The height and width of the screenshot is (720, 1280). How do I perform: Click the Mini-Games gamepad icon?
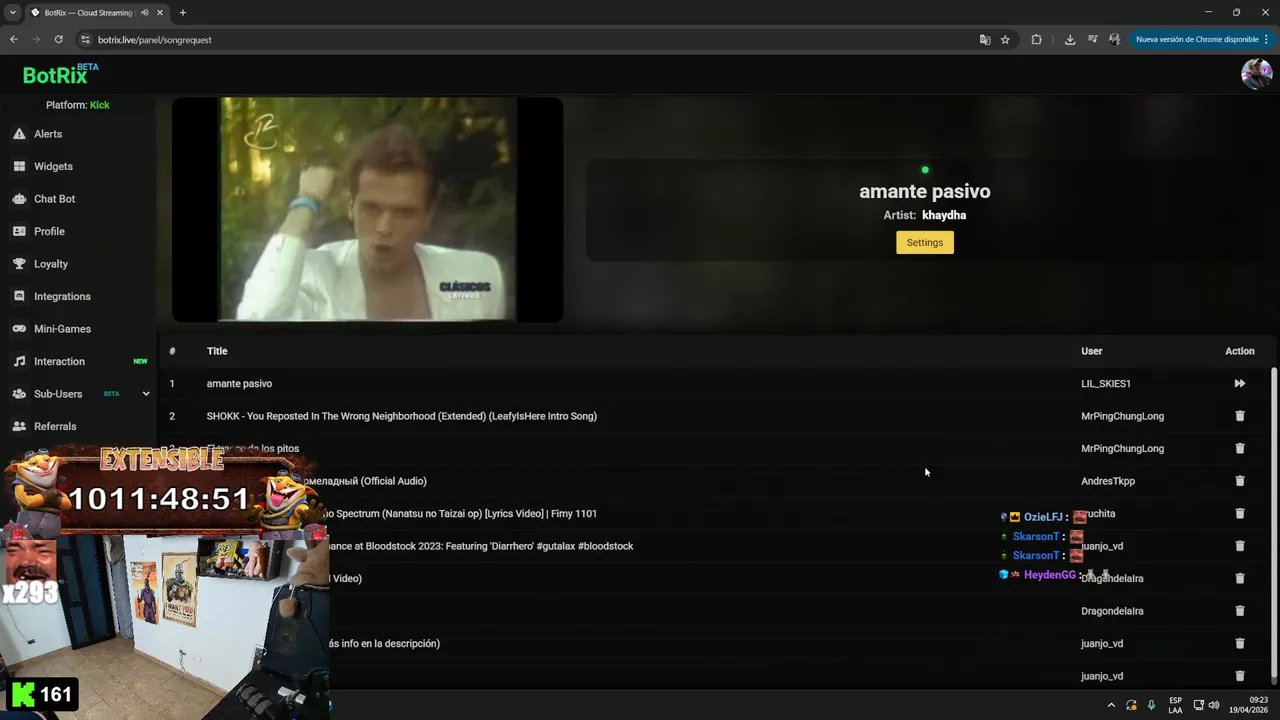(x=19, y=329)
